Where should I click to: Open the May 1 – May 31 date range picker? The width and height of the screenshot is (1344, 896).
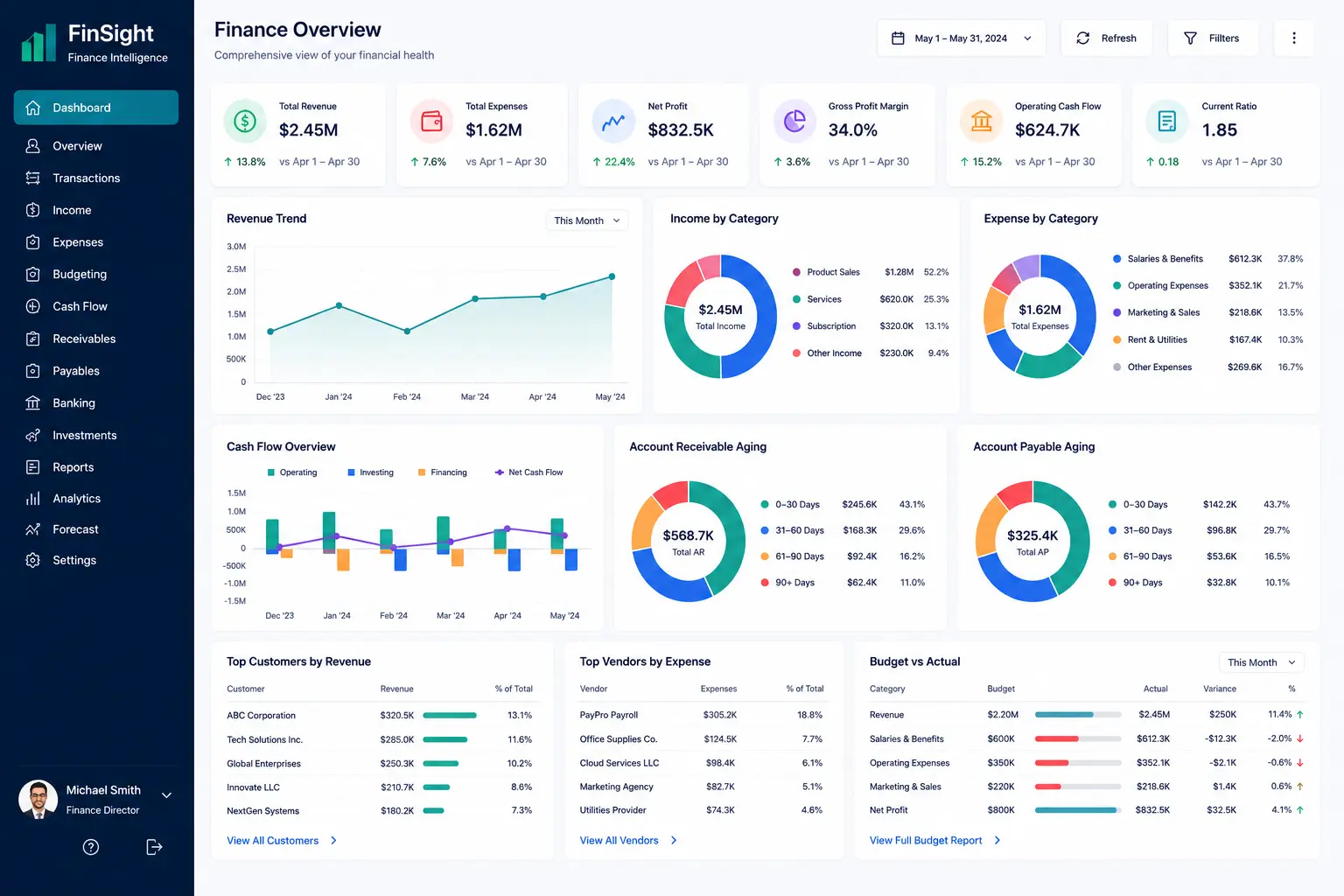[x=962, y=38]
